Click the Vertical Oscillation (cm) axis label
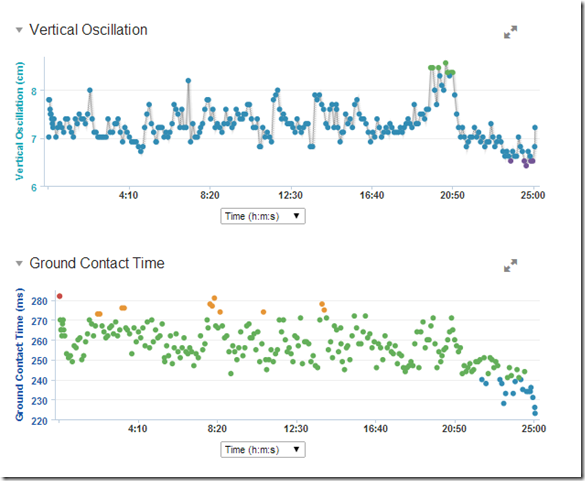 [19, 121]
